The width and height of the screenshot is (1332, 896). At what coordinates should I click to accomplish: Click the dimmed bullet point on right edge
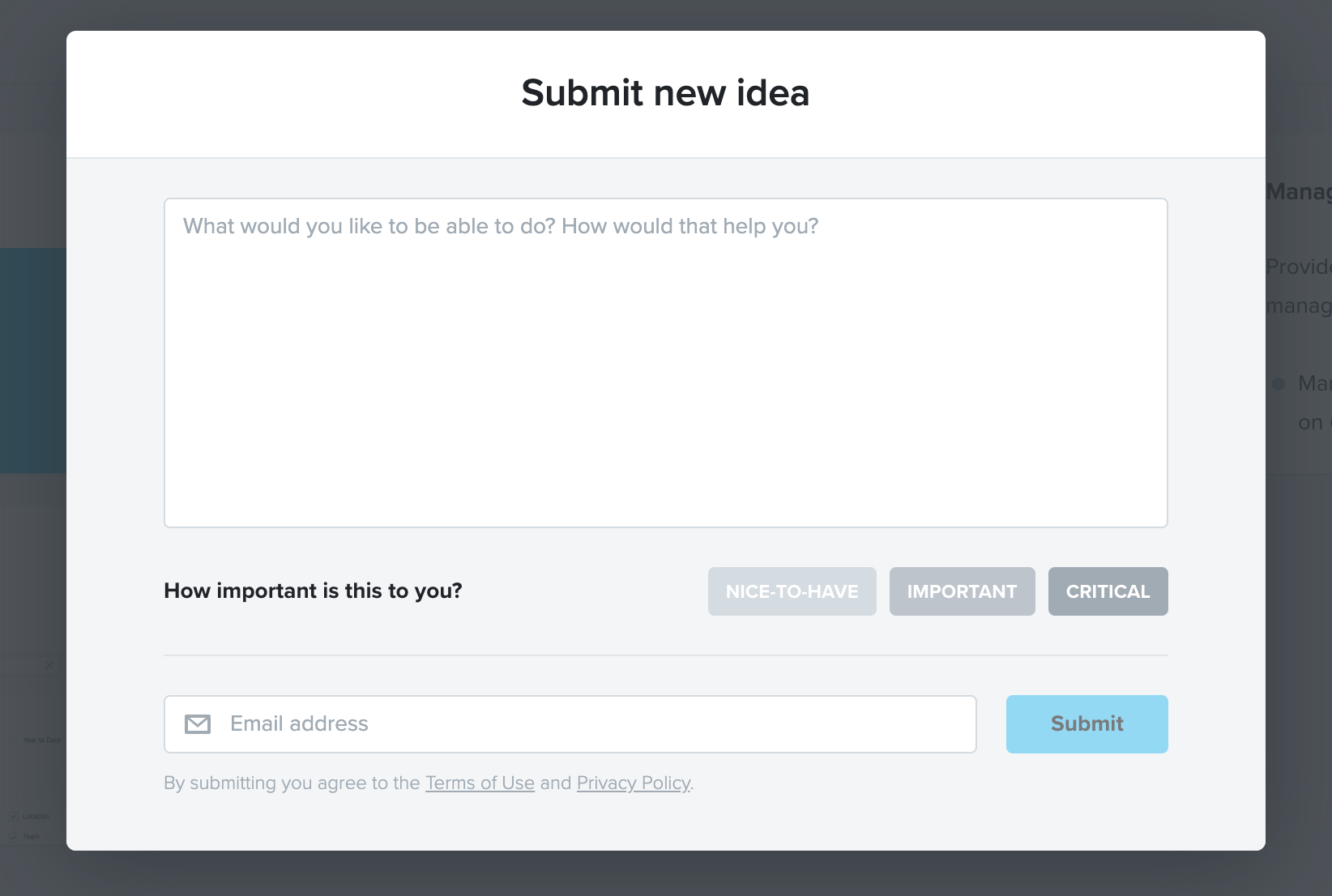click(x=1279, y=383)
